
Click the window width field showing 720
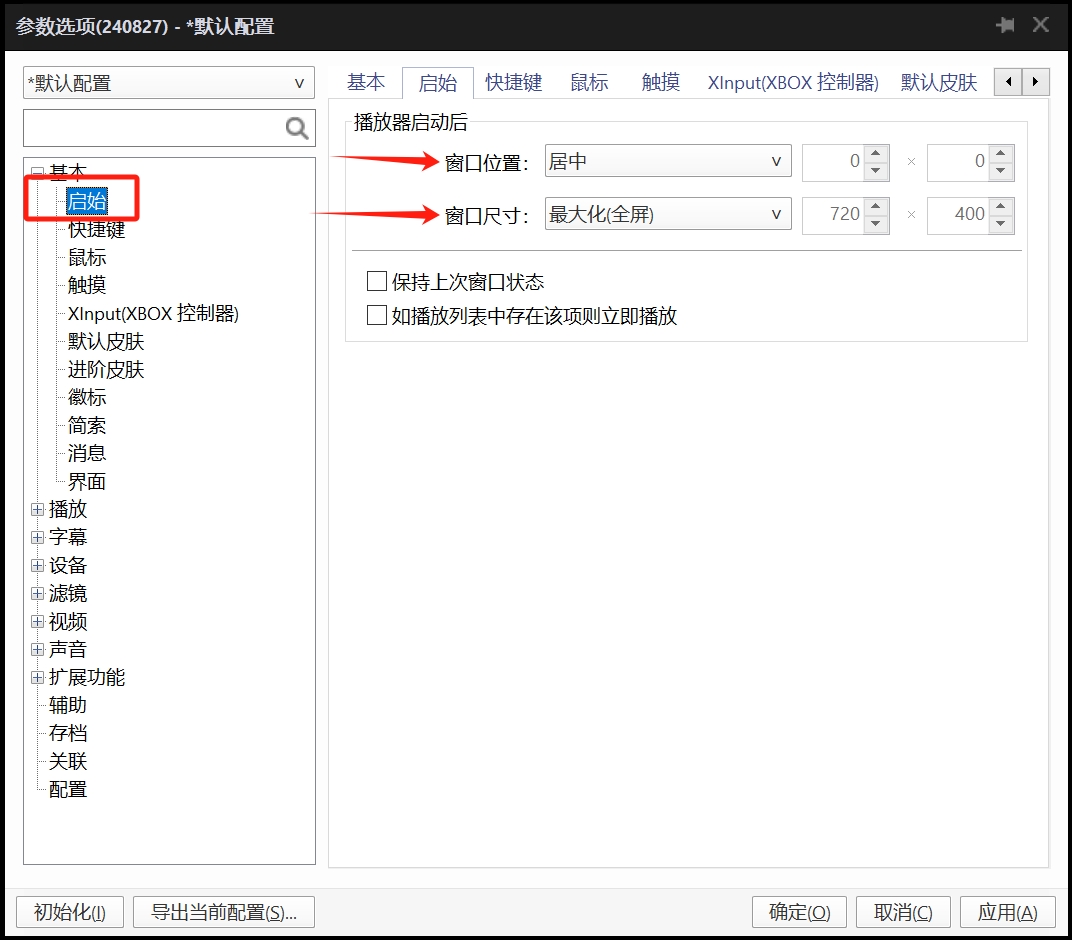pos(833,215)
